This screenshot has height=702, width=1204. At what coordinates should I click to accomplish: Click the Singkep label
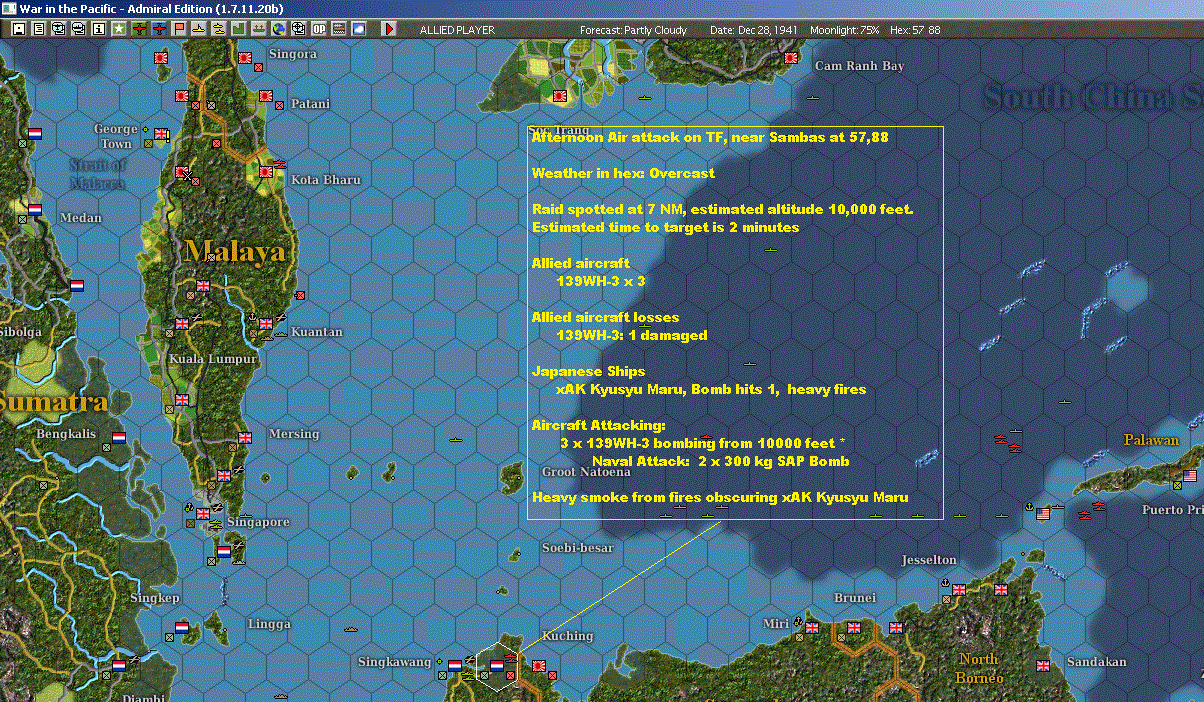155,598
